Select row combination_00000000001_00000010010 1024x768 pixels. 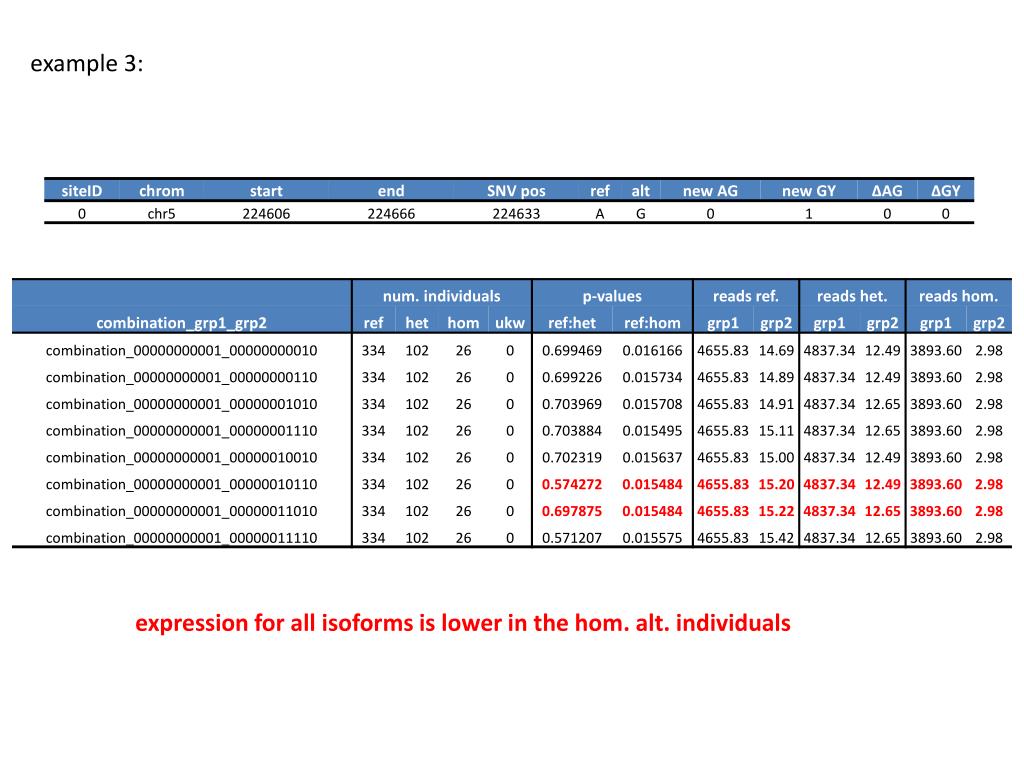click(x=511, y=457)
